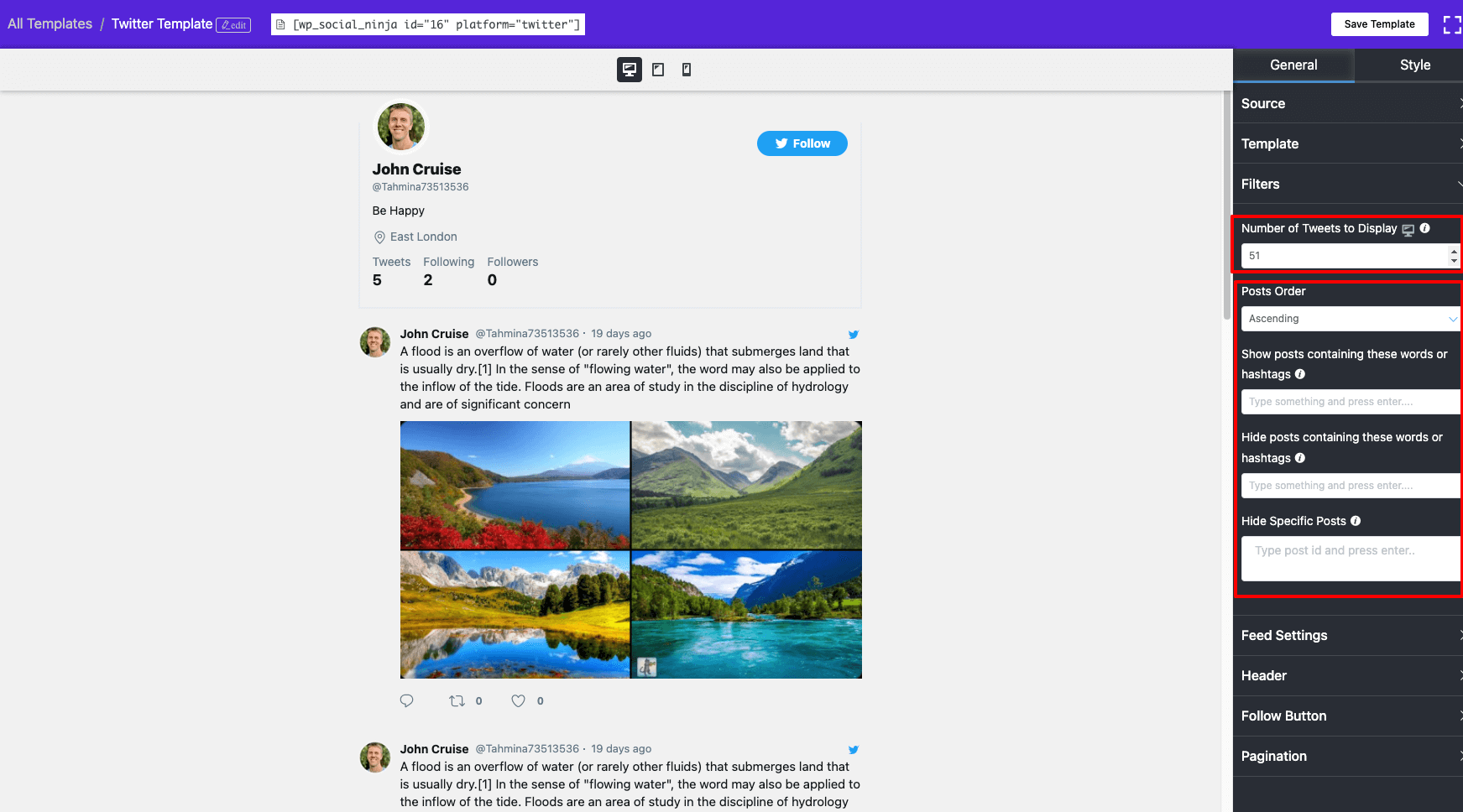Click the John Cruise header name
This screenshot has height=812, width=1463.
point(417,169)
